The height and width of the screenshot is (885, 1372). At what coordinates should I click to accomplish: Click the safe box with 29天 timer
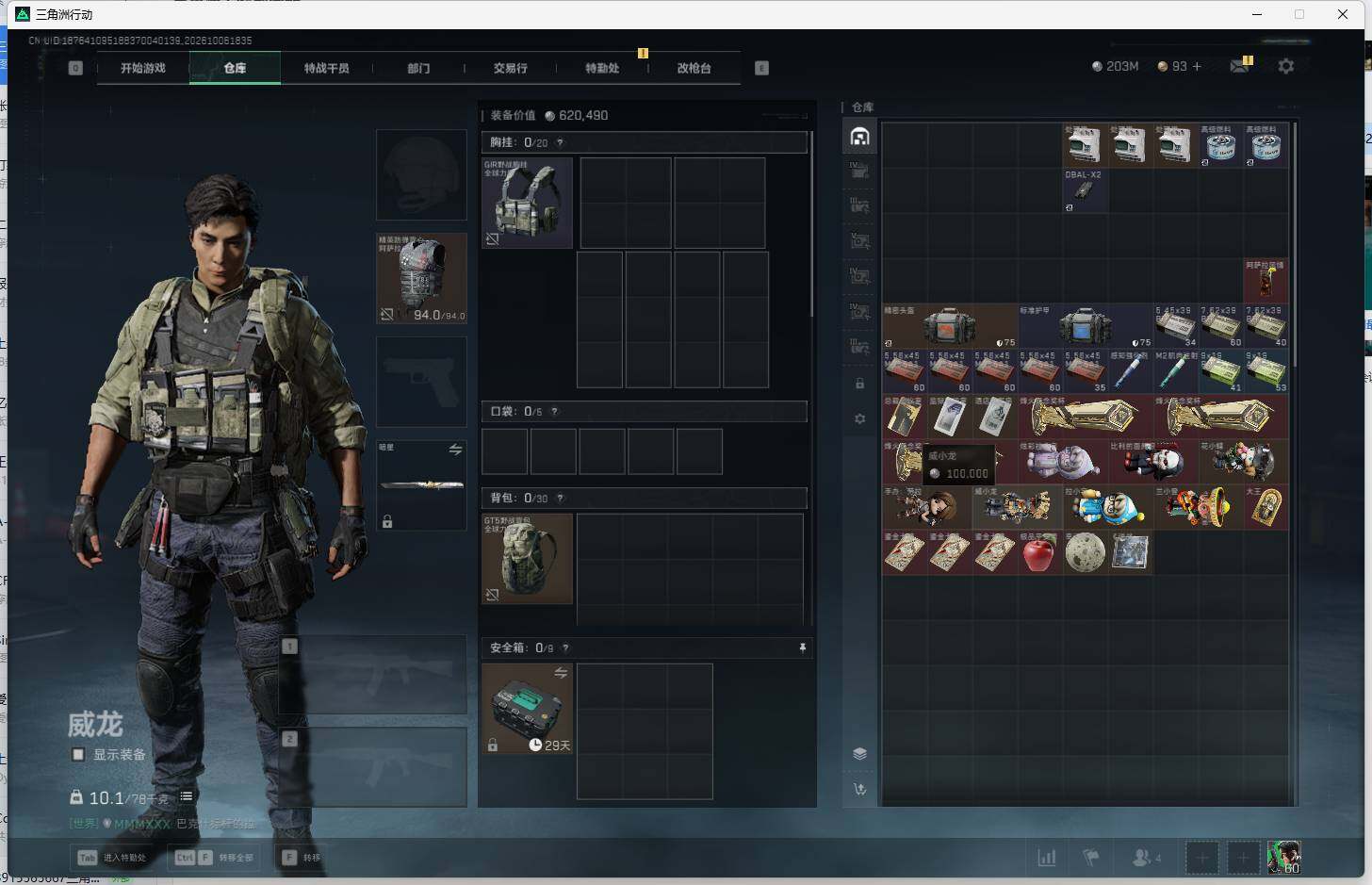[x=528, y=709]
